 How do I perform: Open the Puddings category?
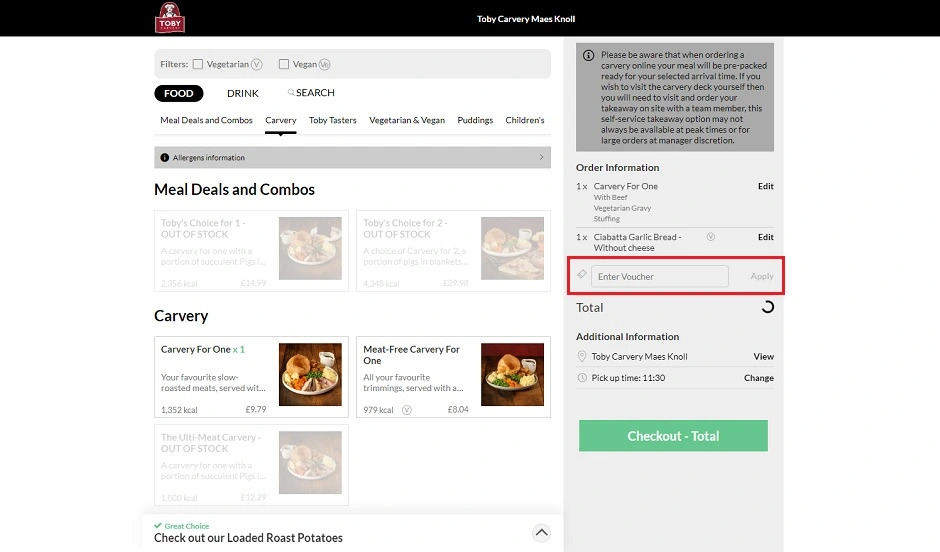click(475, 120)
